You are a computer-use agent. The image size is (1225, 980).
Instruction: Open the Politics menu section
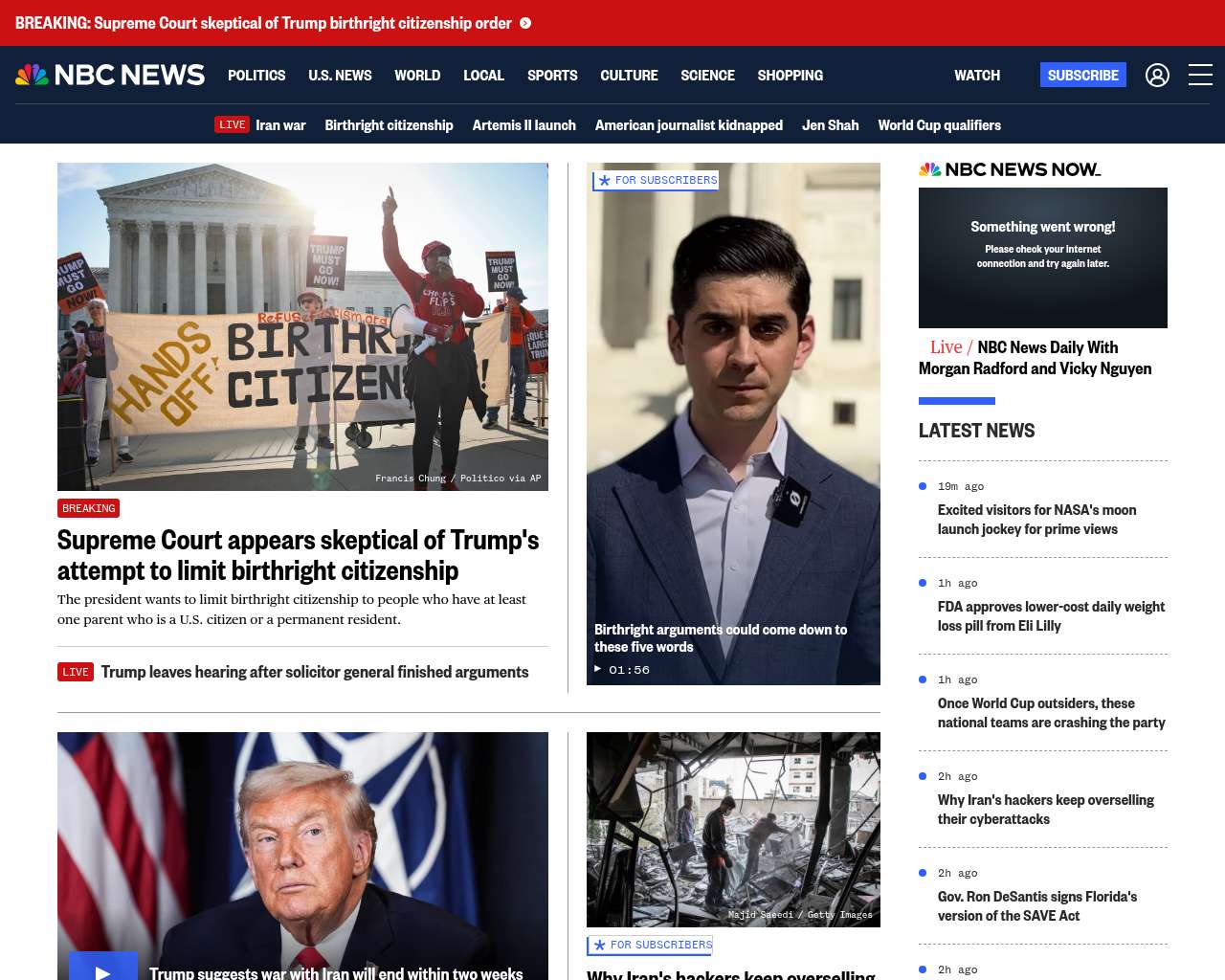coord(256,75)
